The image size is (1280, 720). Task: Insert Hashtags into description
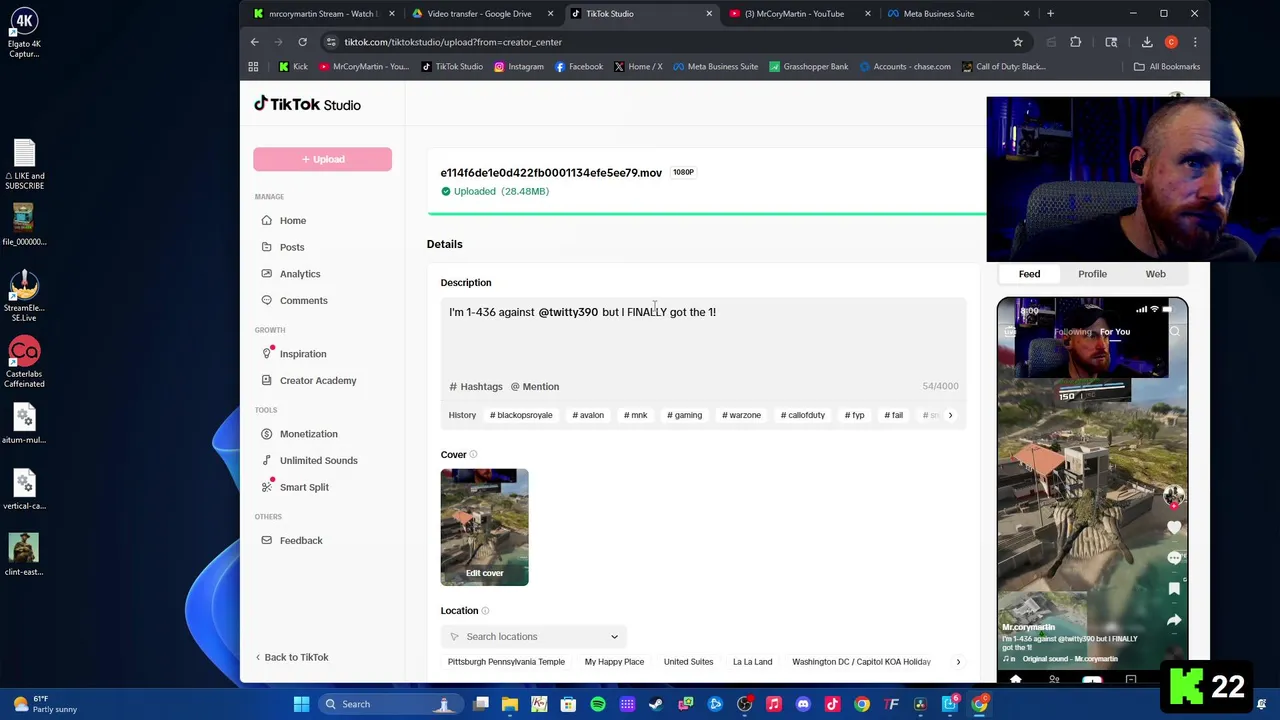[476, 387]
